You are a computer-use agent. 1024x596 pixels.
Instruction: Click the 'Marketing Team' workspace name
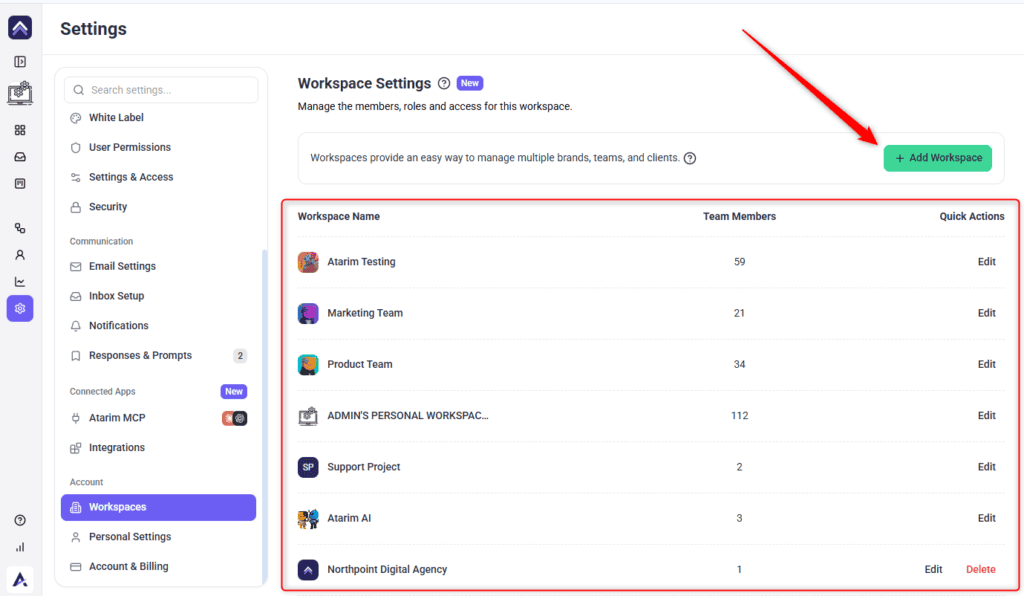tap(365, 313)
